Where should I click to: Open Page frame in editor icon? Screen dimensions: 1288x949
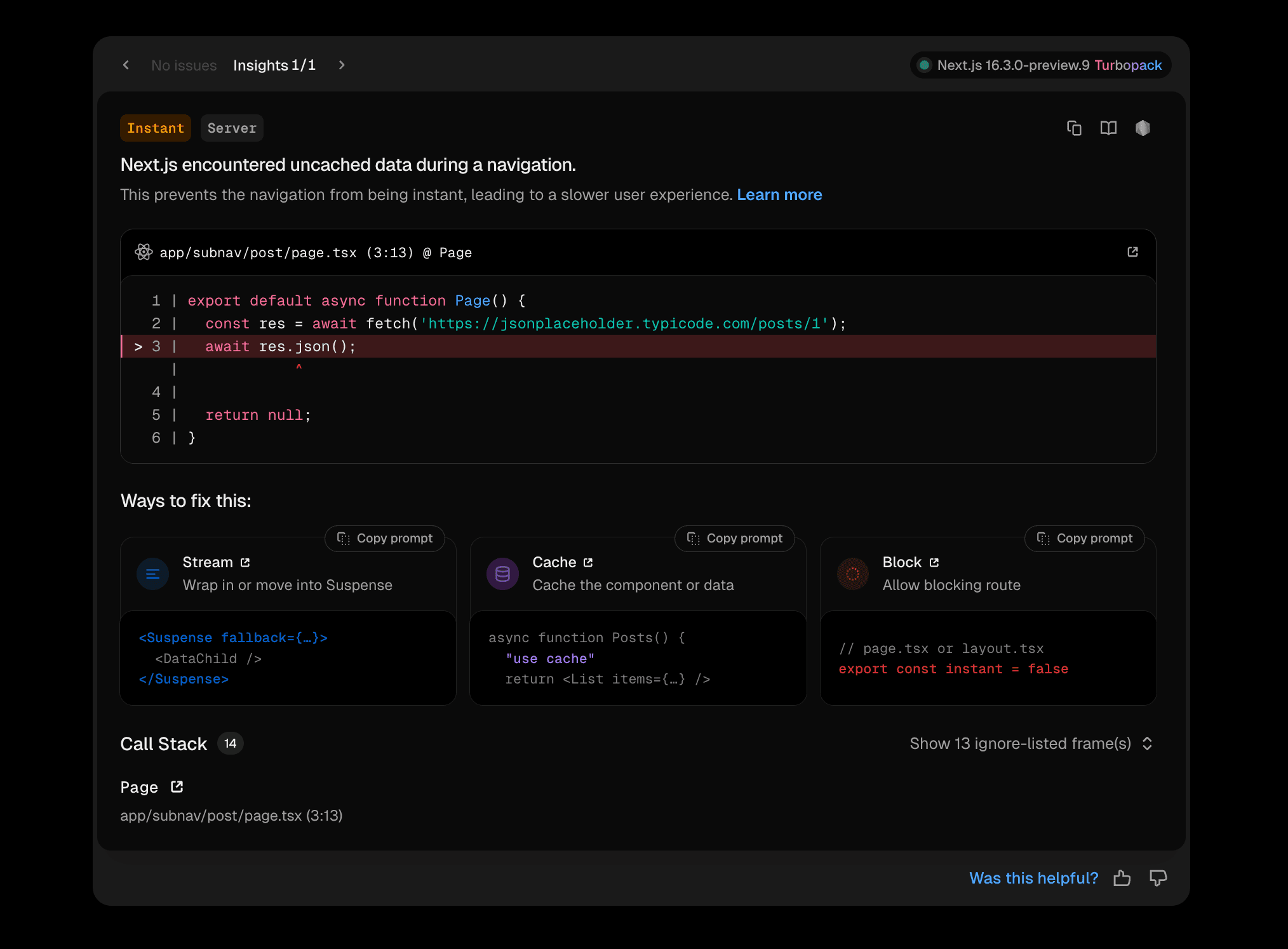177,787
